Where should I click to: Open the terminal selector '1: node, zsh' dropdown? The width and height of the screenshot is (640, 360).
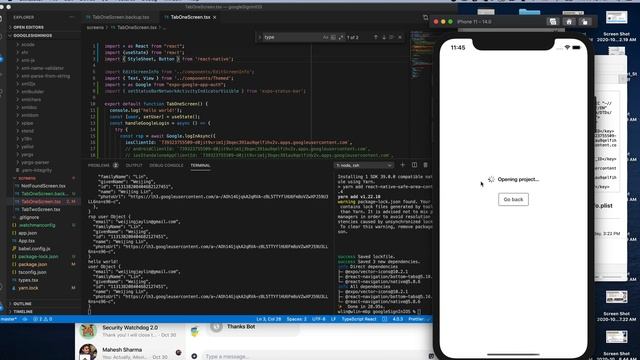364,165
